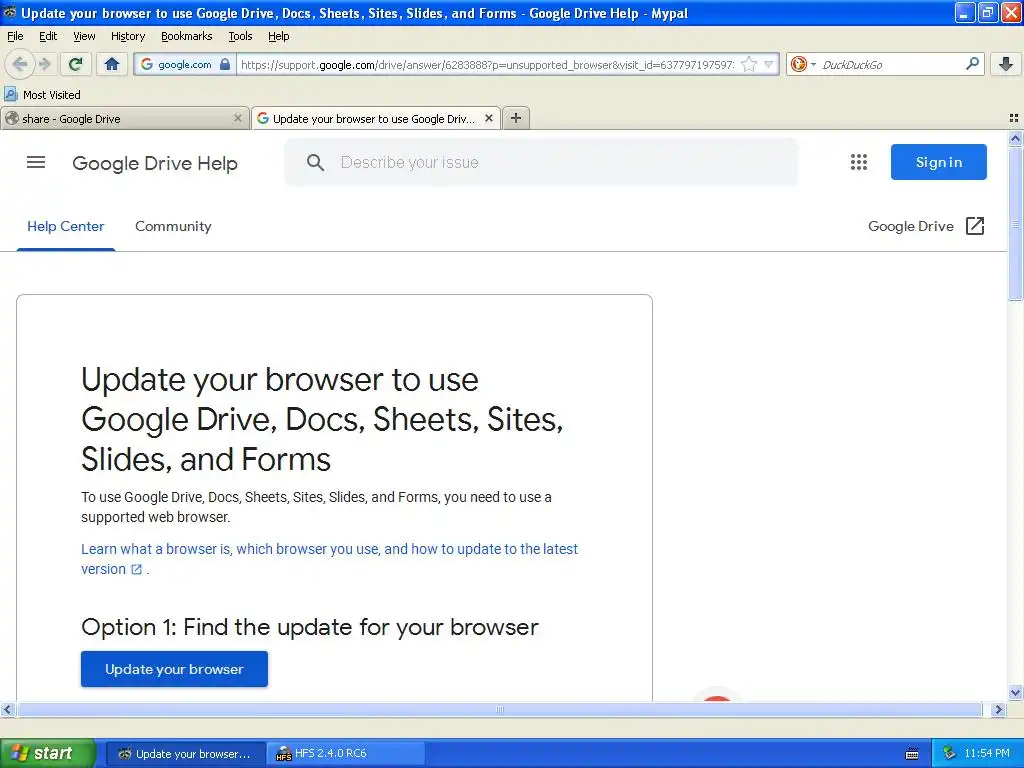Click the vertical scrollbar thumb

[x=1015, y=223]
